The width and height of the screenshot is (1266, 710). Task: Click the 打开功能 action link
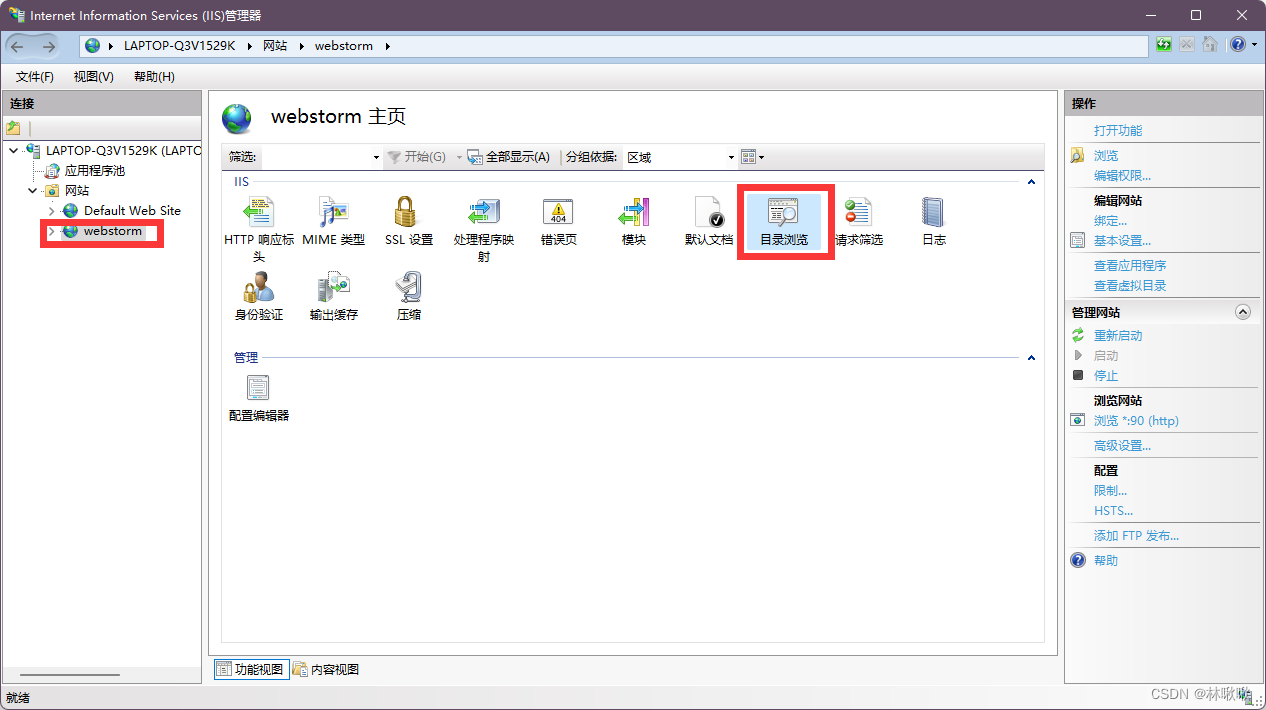(1118, 131)
